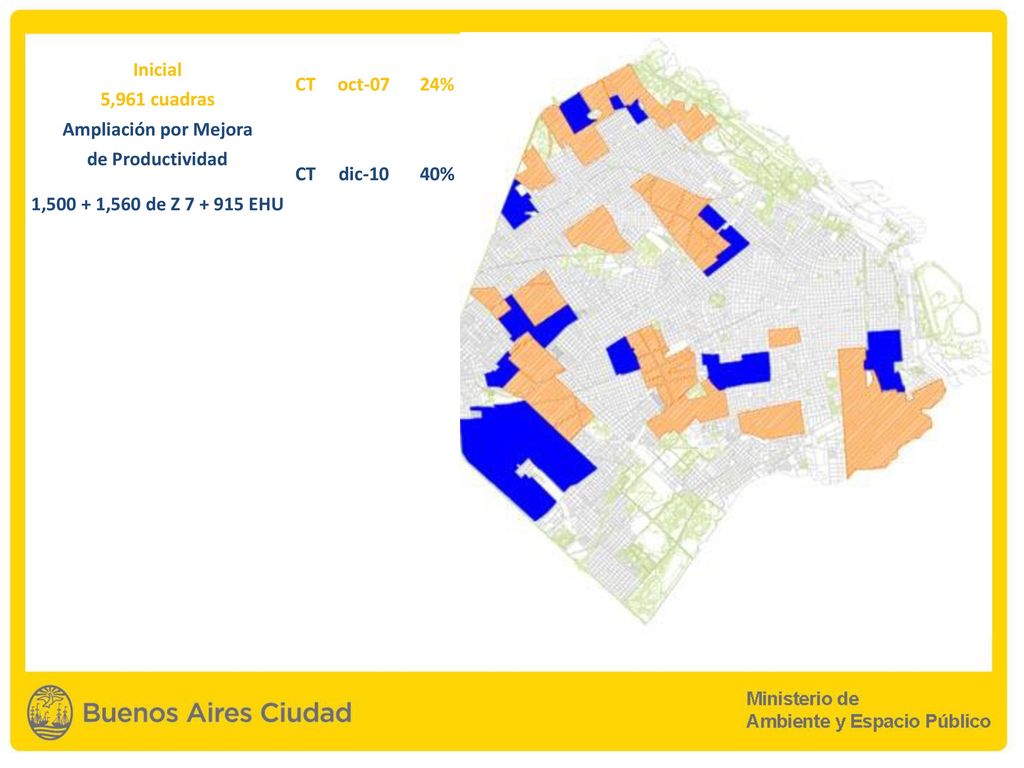Click 'Ampliación por Mejora' text
Image resolution: width=1024 pixels, height=768 pixels.
pos(157,129)
